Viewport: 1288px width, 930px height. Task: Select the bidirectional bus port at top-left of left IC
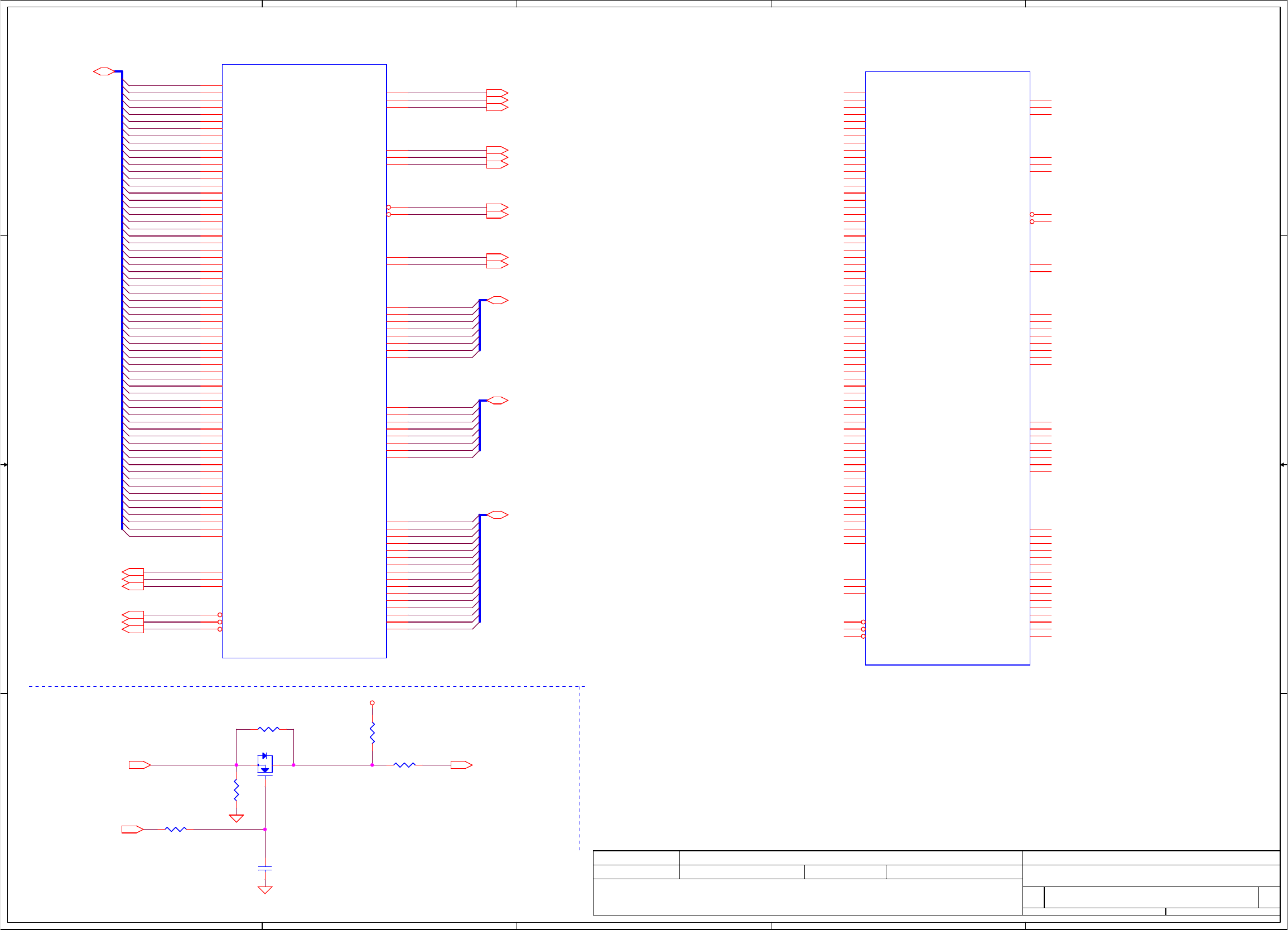(103, 71)
